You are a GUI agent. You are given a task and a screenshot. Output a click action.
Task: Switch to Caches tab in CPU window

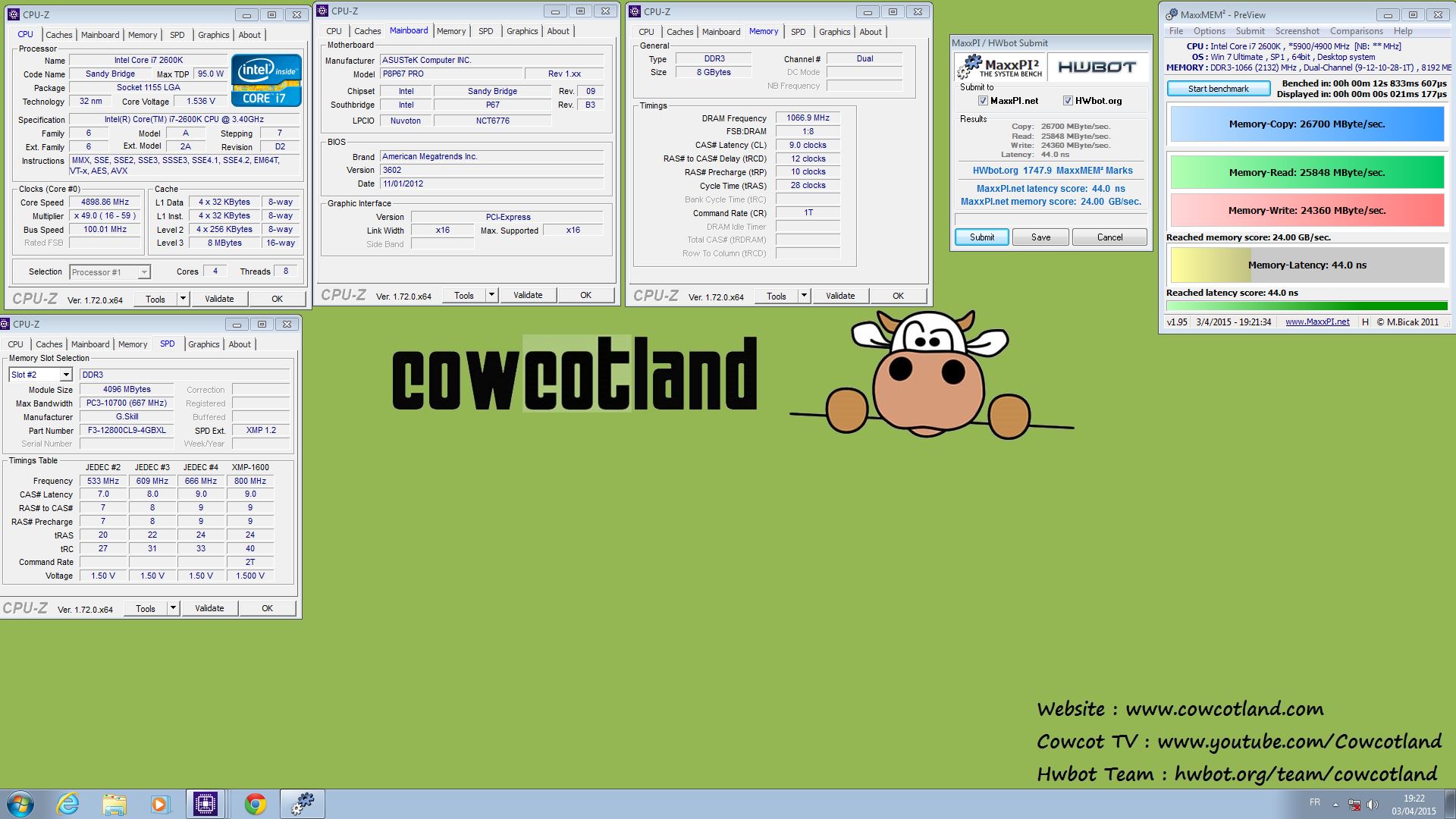click(58, 35)
